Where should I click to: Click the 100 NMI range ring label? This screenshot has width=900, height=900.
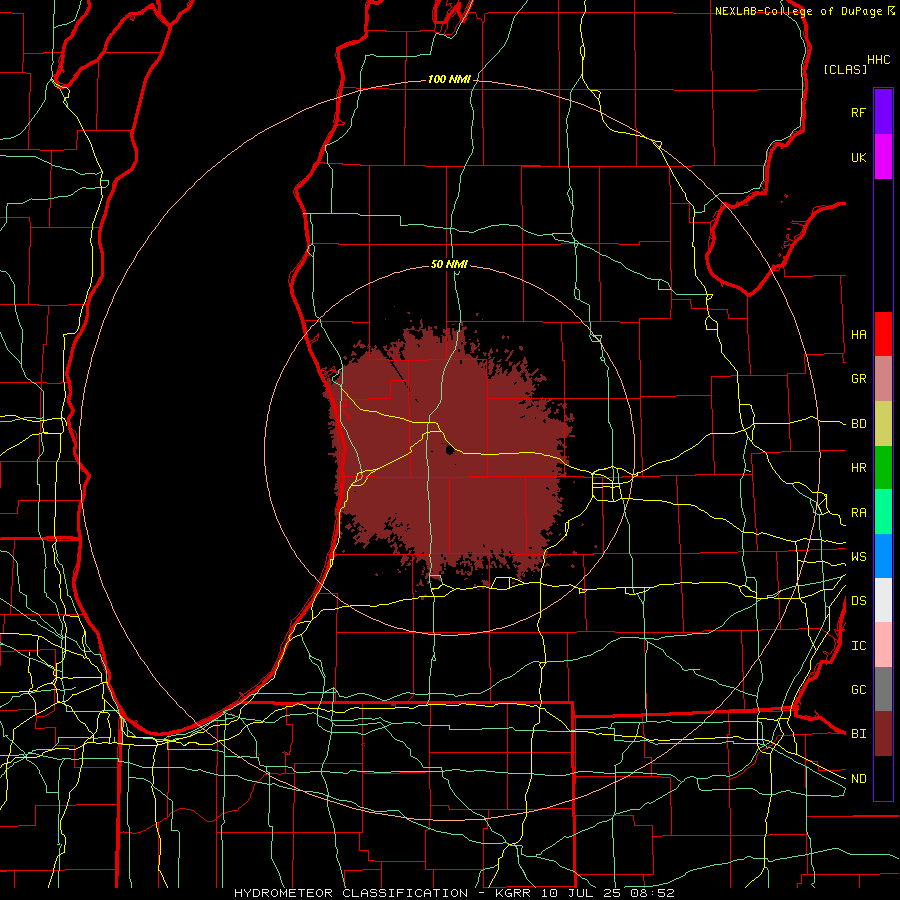point(449,79)
